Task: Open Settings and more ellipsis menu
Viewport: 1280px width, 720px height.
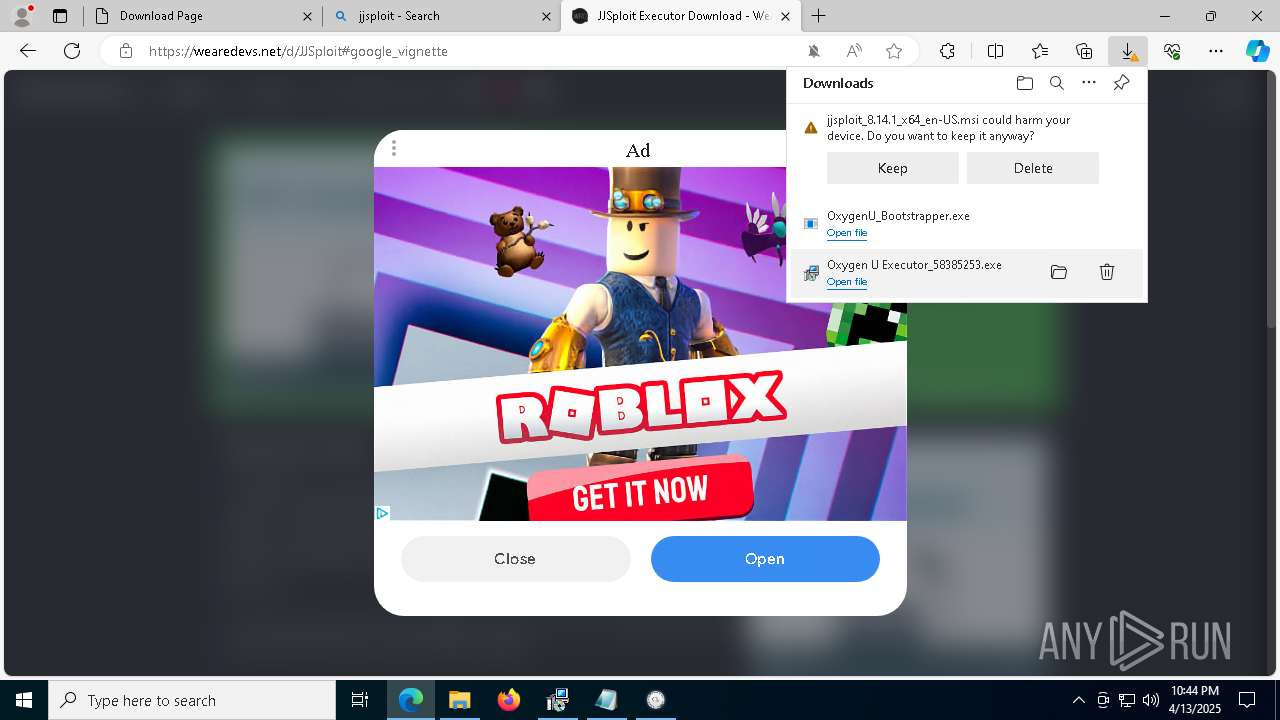Action: point(1216,51)
